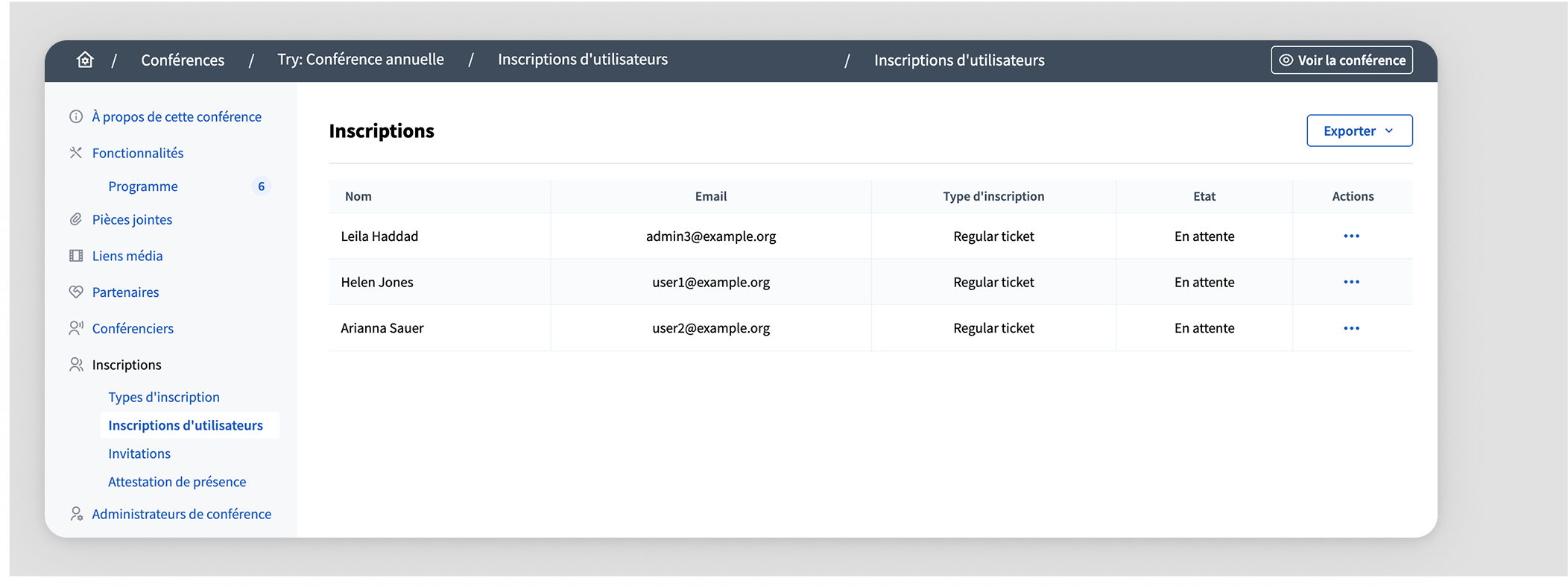Go to Liens média

[x=127, y=256]
